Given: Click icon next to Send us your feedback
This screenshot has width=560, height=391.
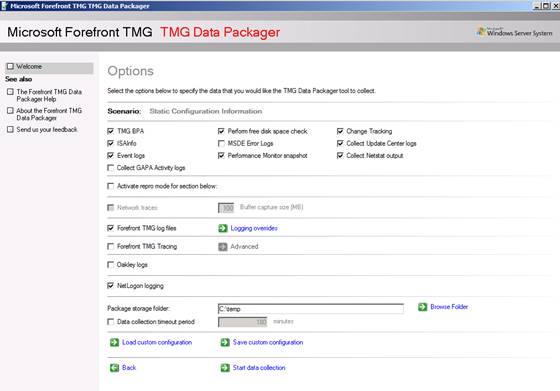Looking at the screenshot, I should pos(10,129).
